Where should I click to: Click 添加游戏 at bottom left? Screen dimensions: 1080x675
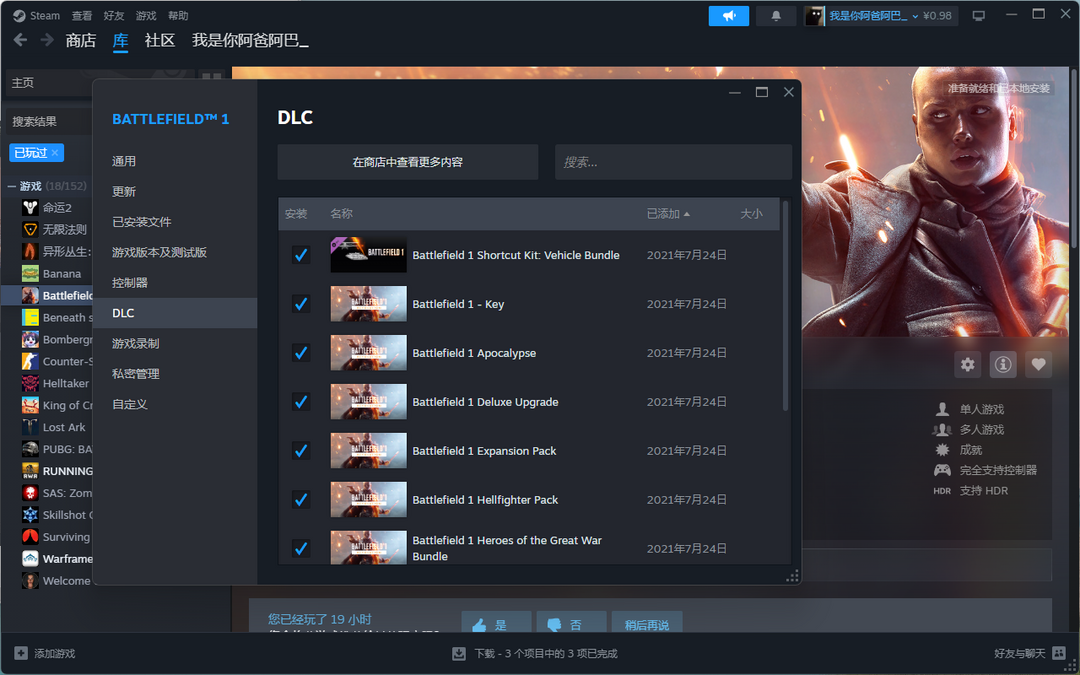pyautogui.click(x=45, y=653)
